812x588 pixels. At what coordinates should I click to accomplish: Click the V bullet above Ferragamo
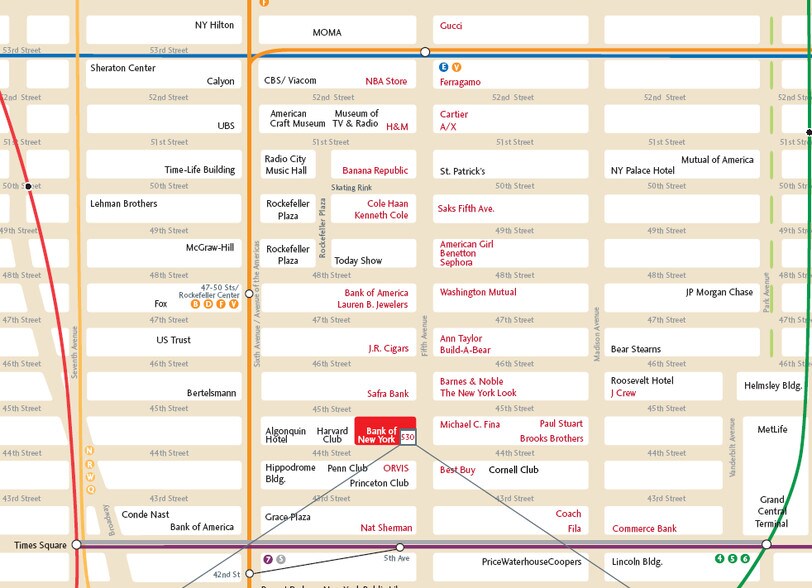point(456,67)
